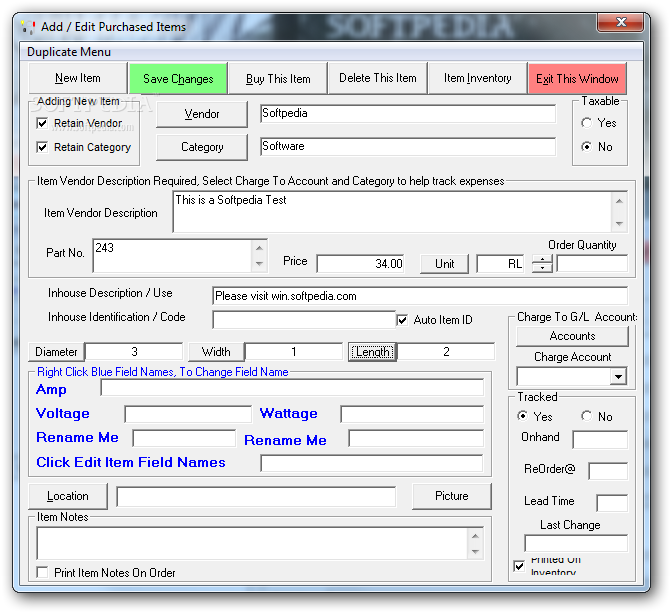The image size is (671, 613).
Task: Click the Unit button
Action: pos(444,264)
